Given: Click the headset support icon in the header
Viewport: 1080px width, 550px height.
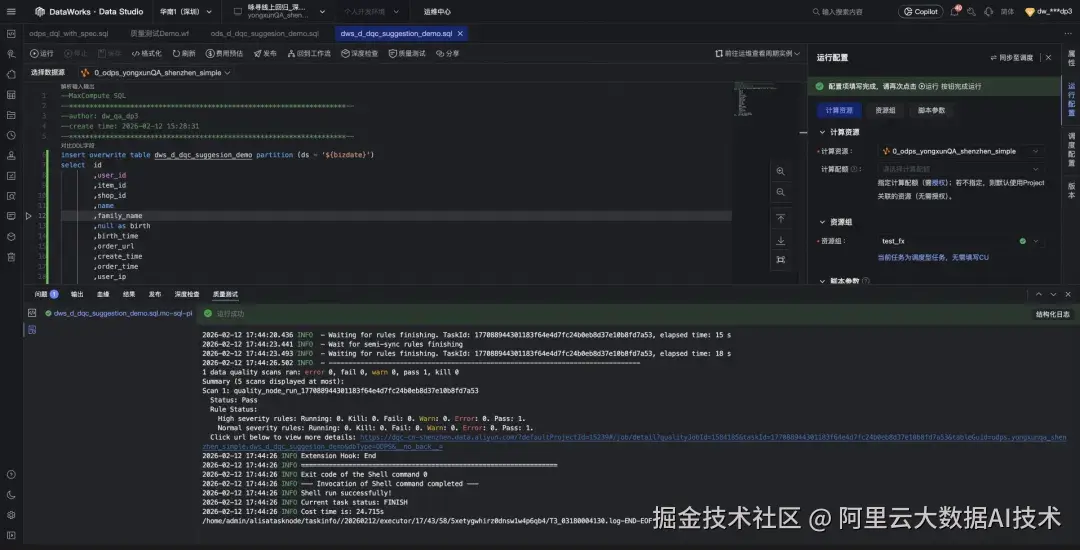Looking at the screenshot, I should click(988, 12).
